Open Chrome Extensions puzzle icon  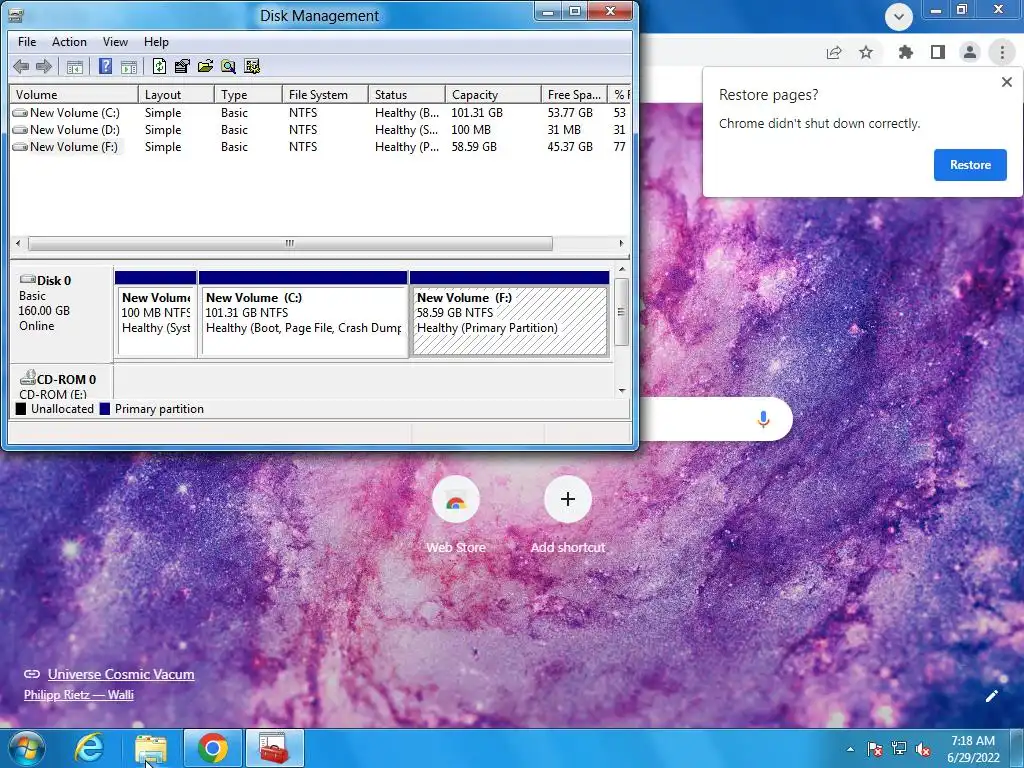906,52
